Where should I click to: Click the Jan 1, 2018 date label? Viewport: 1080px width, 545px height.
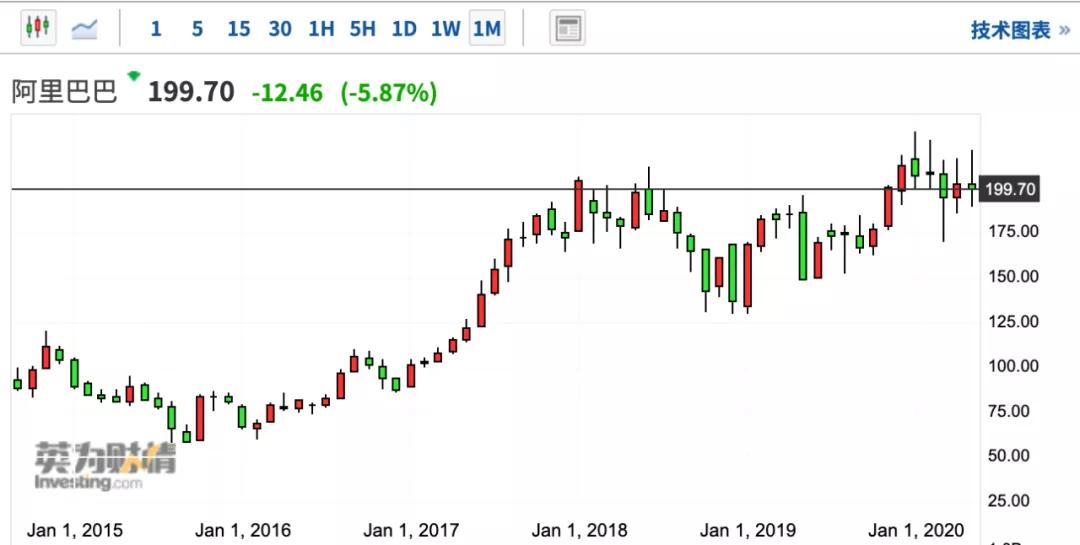tap(579, 530)
